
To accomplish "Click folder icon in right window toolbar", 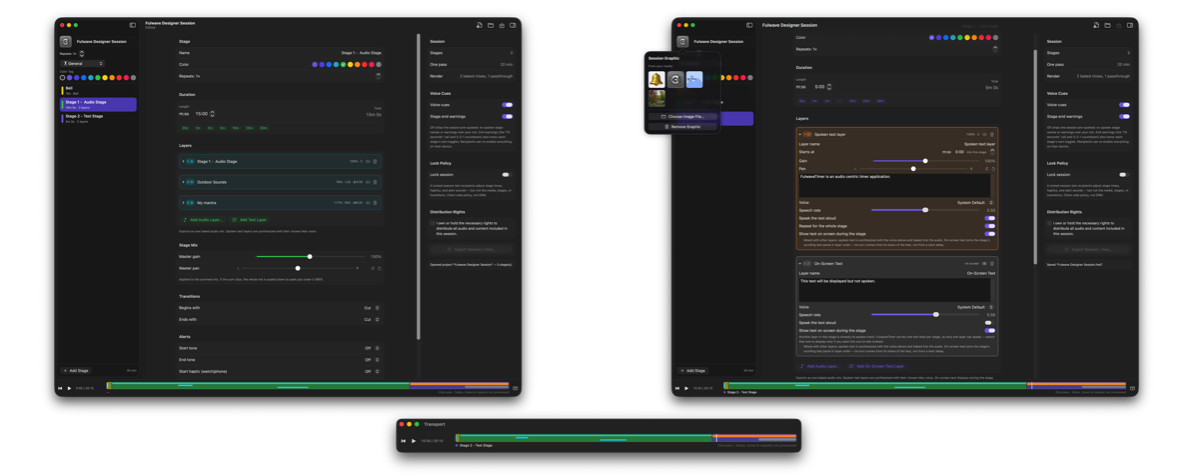I will (1107, 25).
